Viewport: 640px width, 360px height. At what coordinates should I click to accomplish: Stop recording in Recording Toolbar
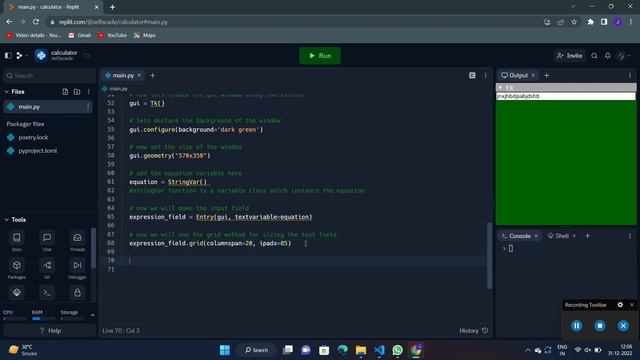pos(600,326)
